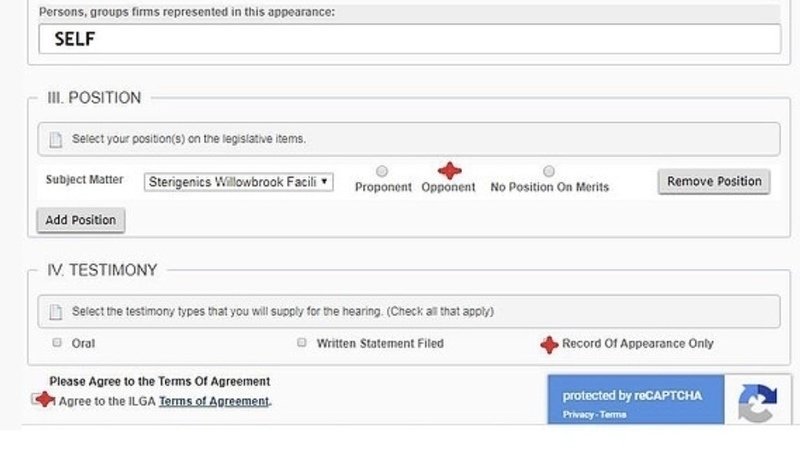Open the reCAPTCHA Privacy link
Viewport: 800px width, 450px height.
pos(577,414)
